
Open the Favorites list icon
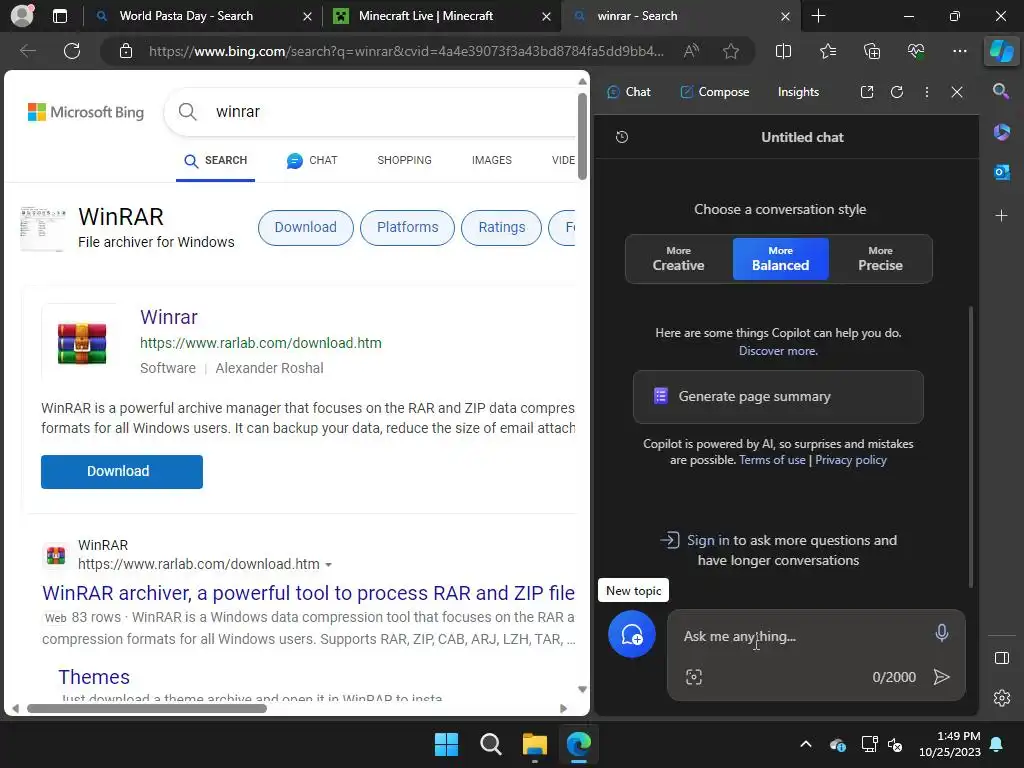coord(827,51)
